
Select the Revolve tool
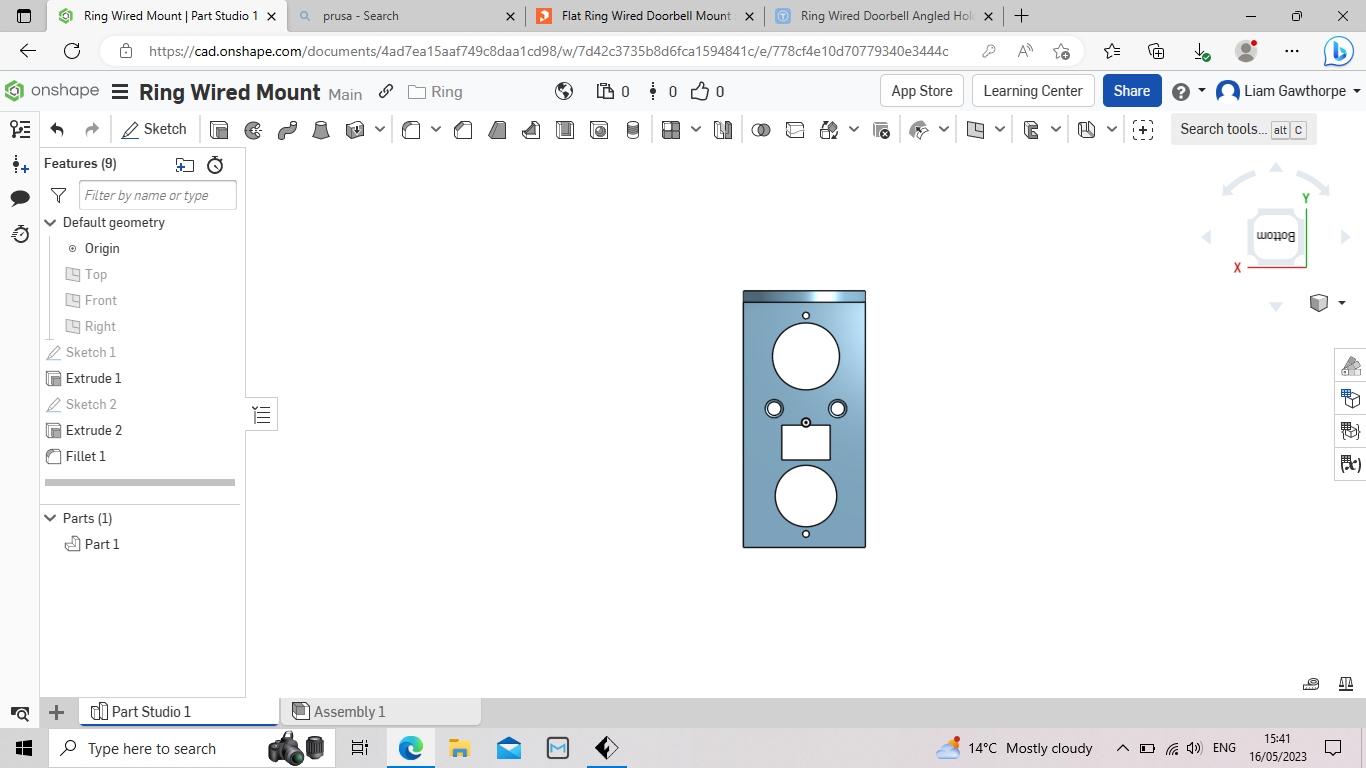[x=253, y=130]
